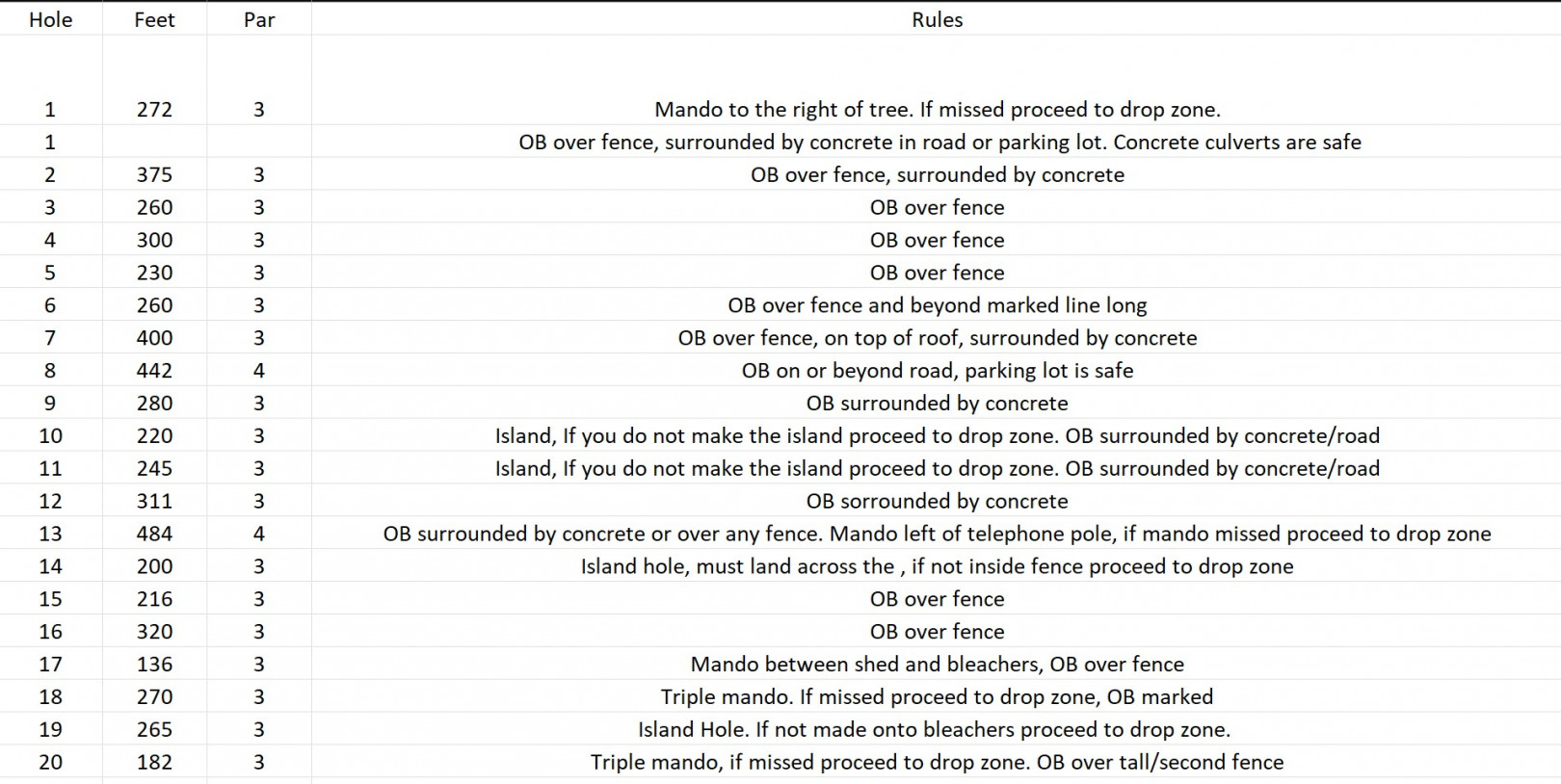The width and height of the screenshot is (1561, 784).
Task: Click the Rules column header
Action: [x=937, y=19]
